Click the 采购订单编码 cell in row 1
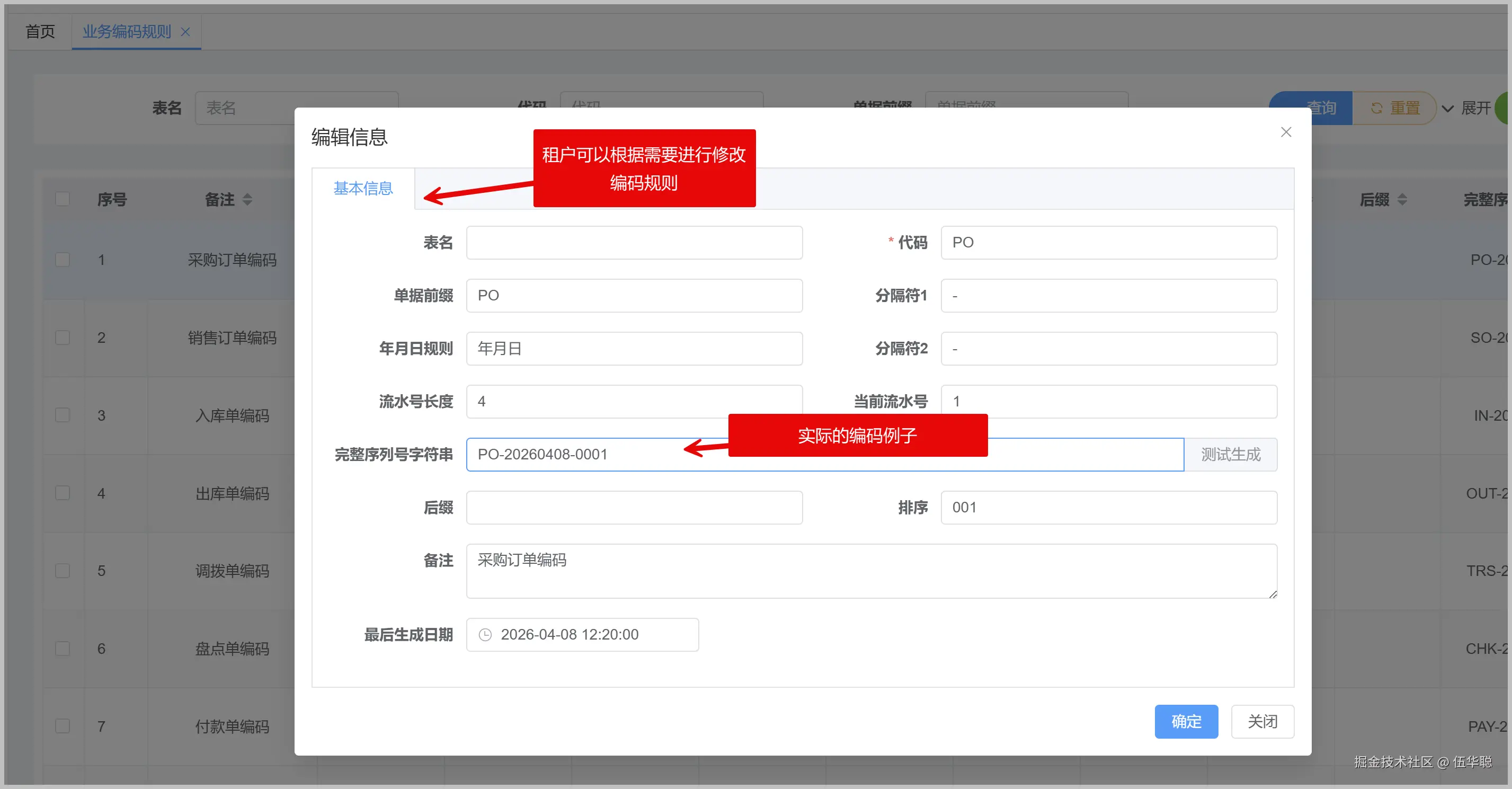This screenshot has height=789, width=1512. 232,260
